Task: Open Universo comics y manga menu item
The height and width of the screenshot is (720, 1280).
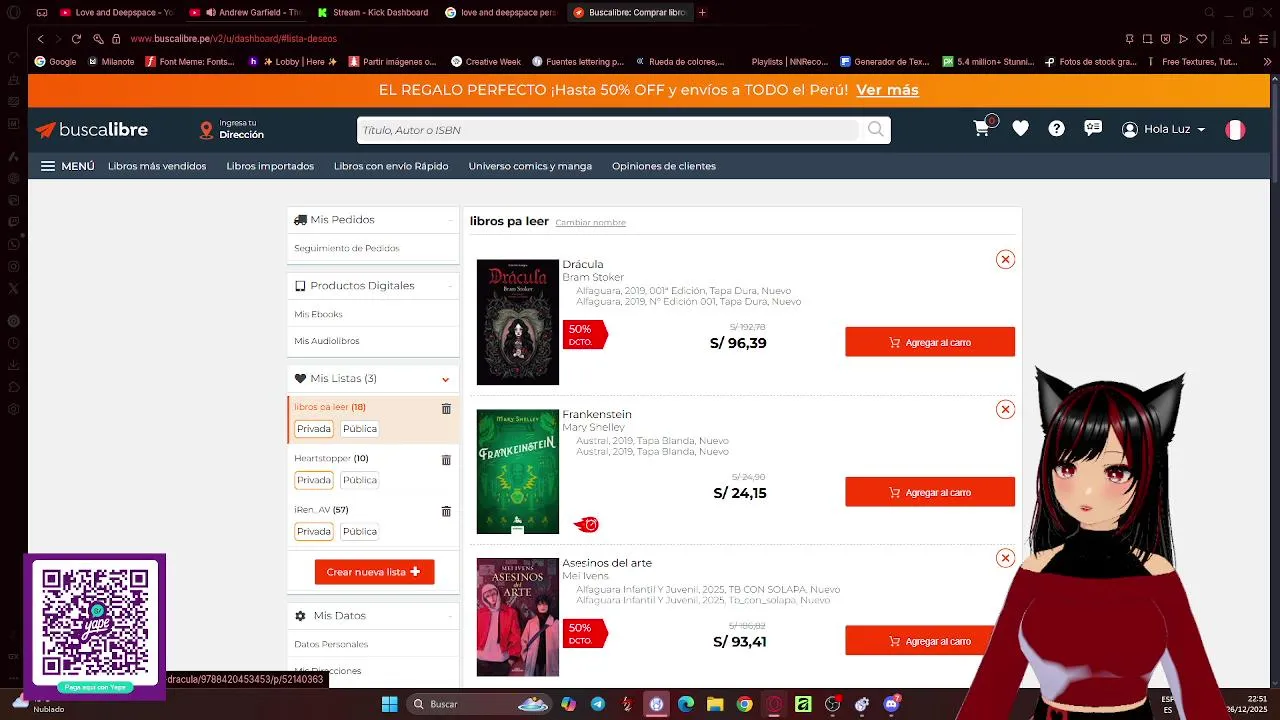Action: point(530,166)
